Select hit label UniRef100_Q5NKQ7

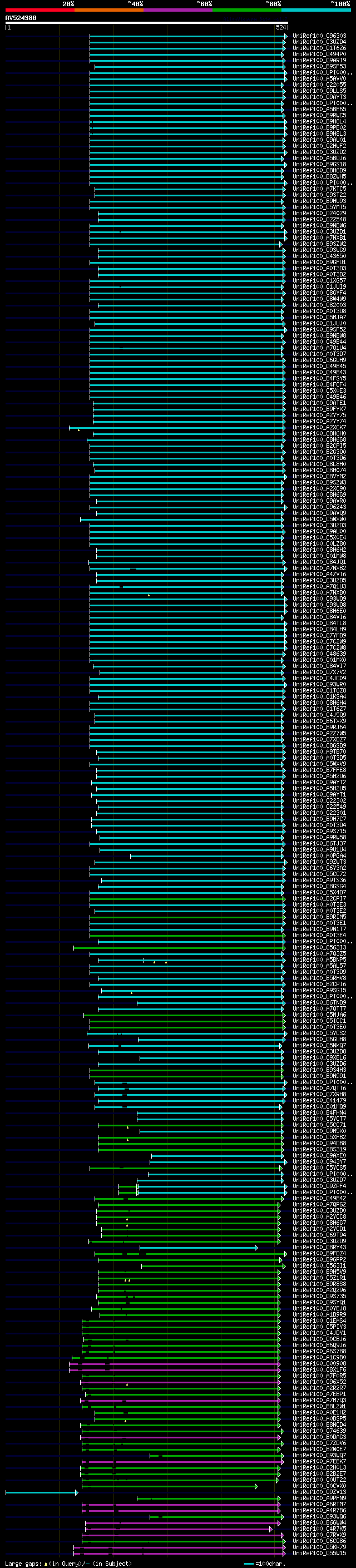pos(319,1045)
